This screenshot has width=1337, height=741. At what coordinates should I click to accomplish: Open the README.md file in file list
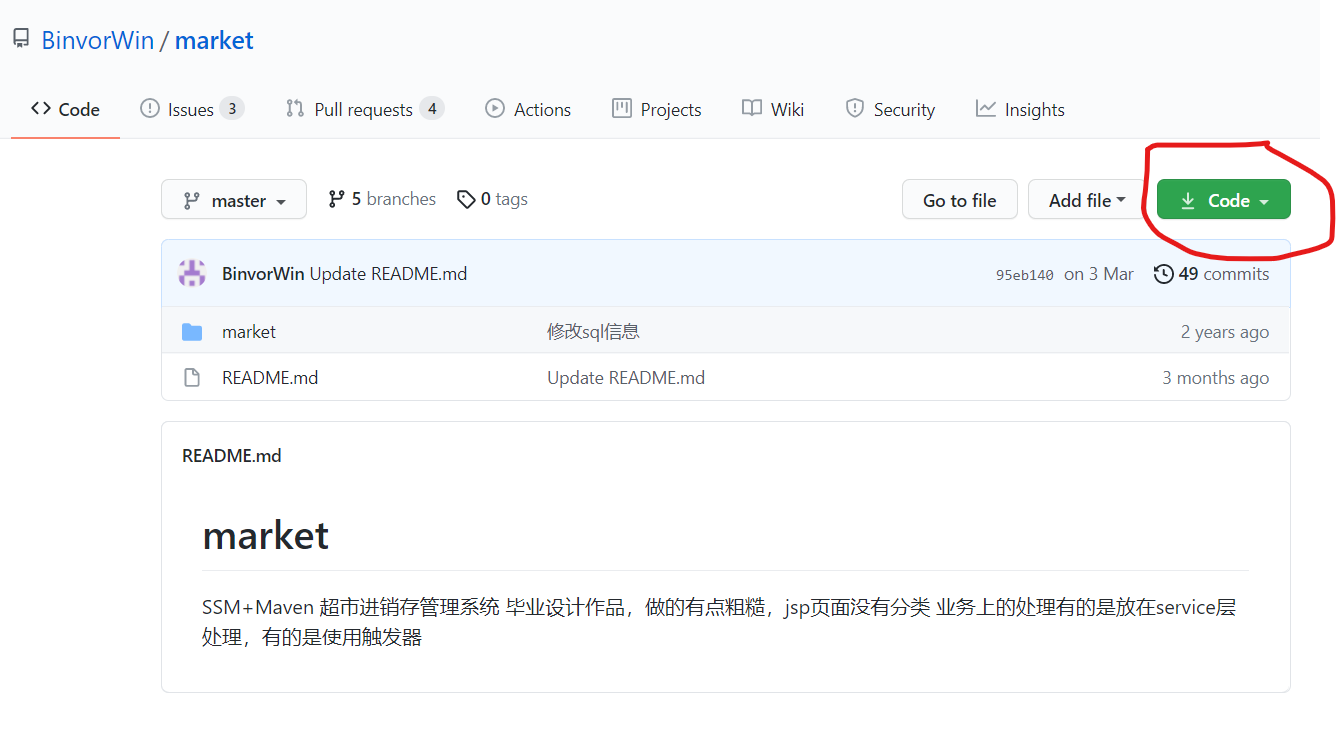coord(270,378)
